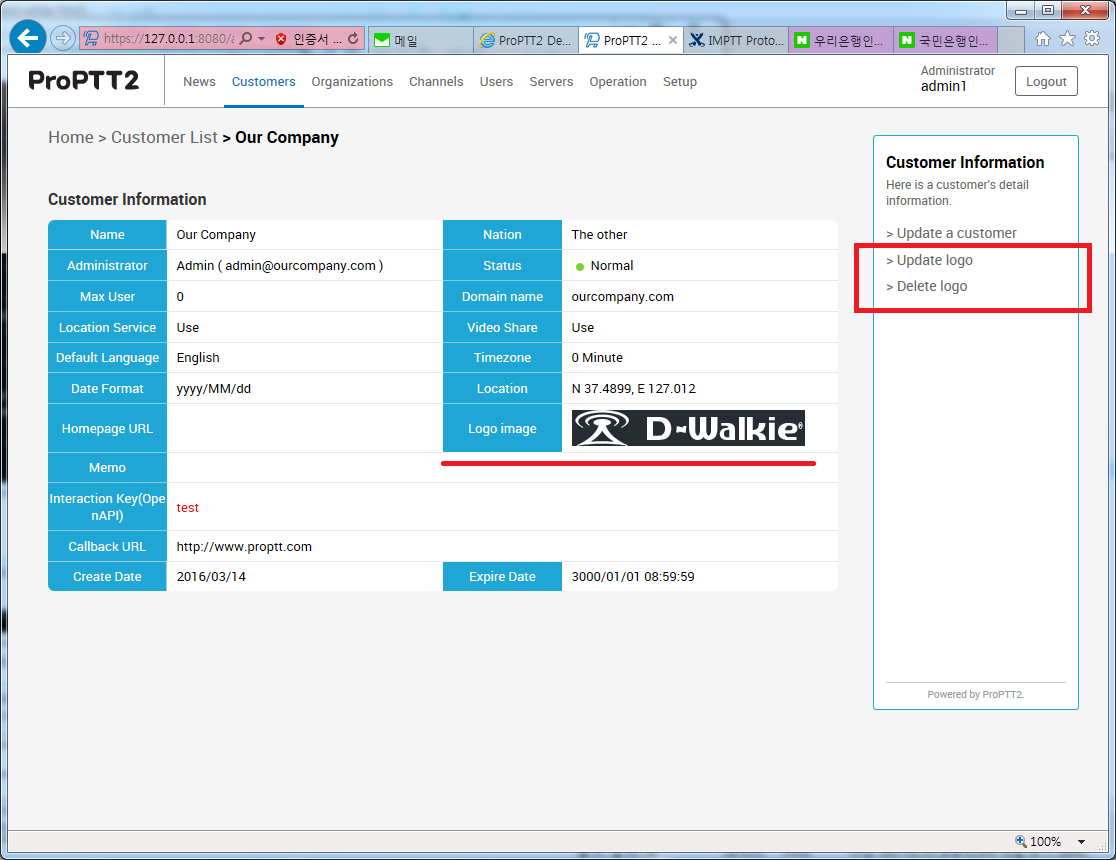This screenshot has height=860, width=1116.
Task: Click the Logout button
Action: [x=1046, y=82]
